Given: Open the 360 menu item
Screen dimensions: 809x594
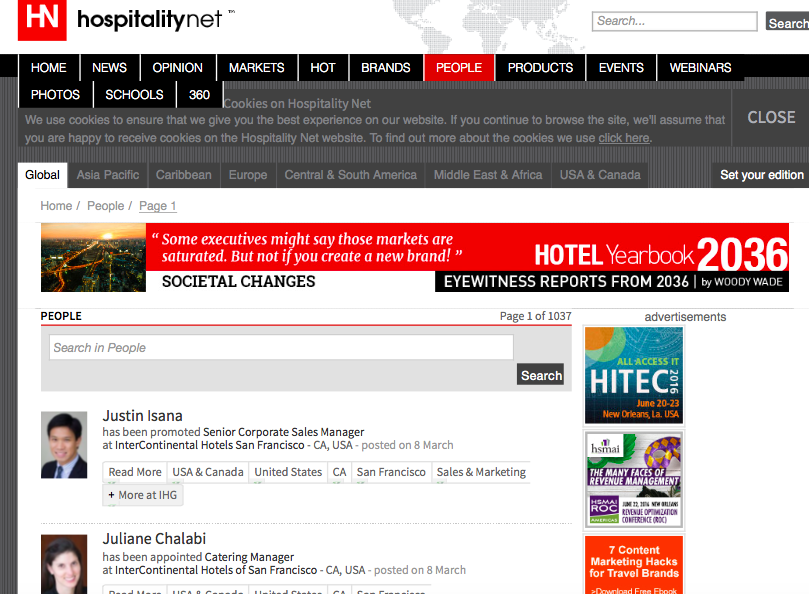Looking at the screenshot, I should tap(199, 95).
